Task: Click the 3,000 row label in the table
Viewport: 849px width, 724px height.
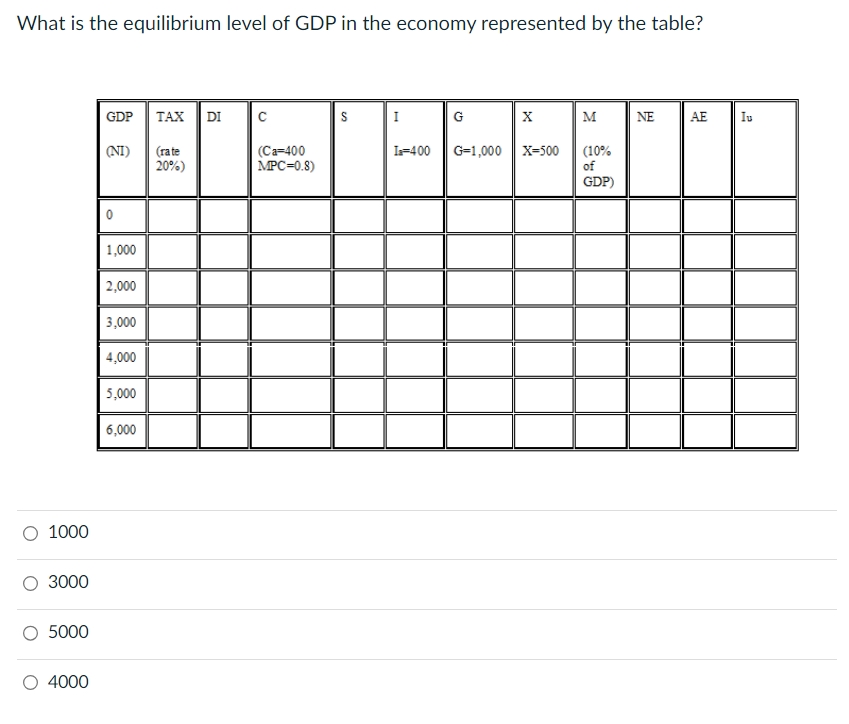Action: coord(118,322)
